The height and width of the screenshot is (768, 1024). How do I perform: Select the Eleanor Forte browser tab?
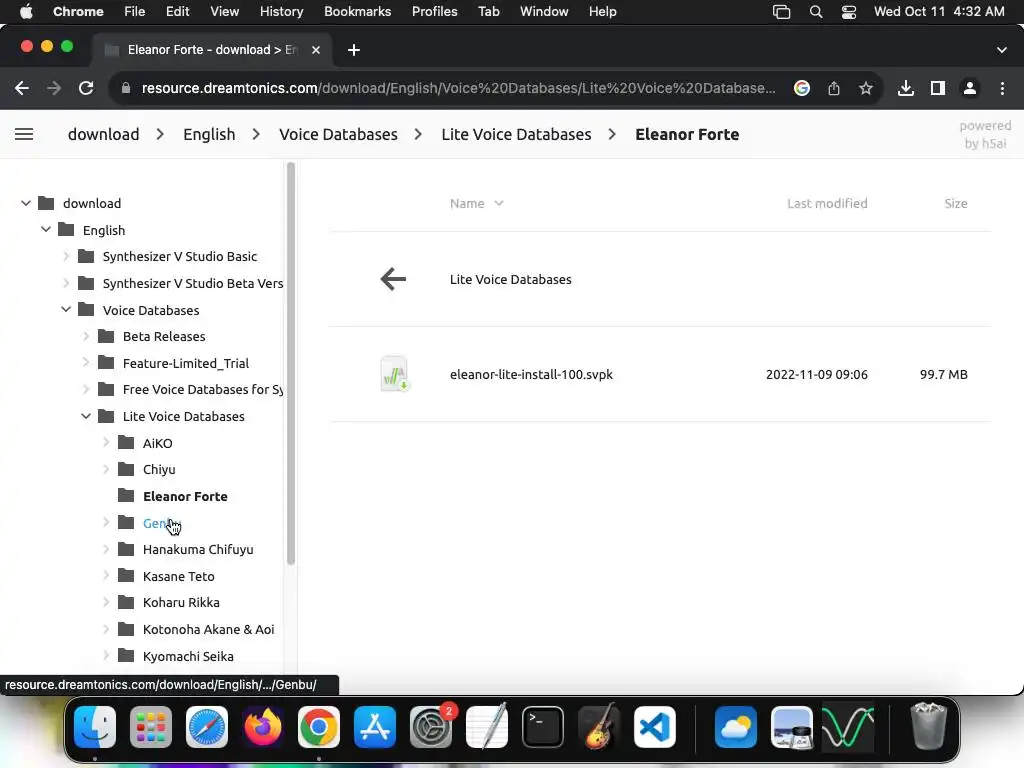pyautogui.click(x=212, y=50)
